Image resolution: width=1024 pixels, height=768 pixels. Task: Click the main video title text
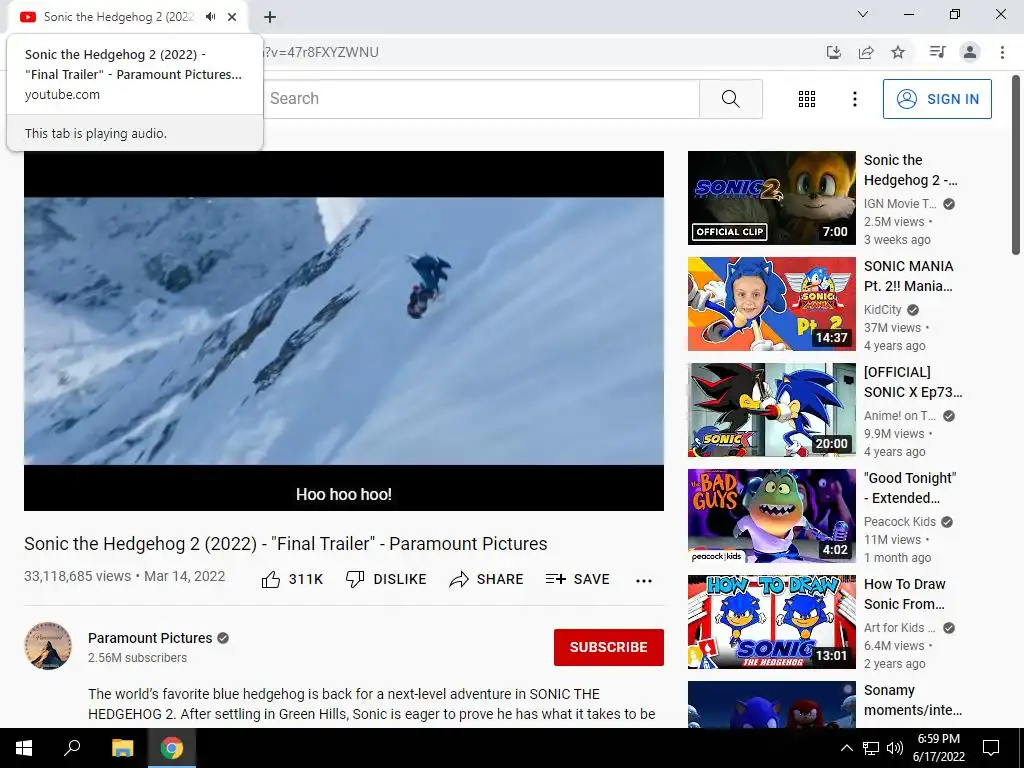285,543
